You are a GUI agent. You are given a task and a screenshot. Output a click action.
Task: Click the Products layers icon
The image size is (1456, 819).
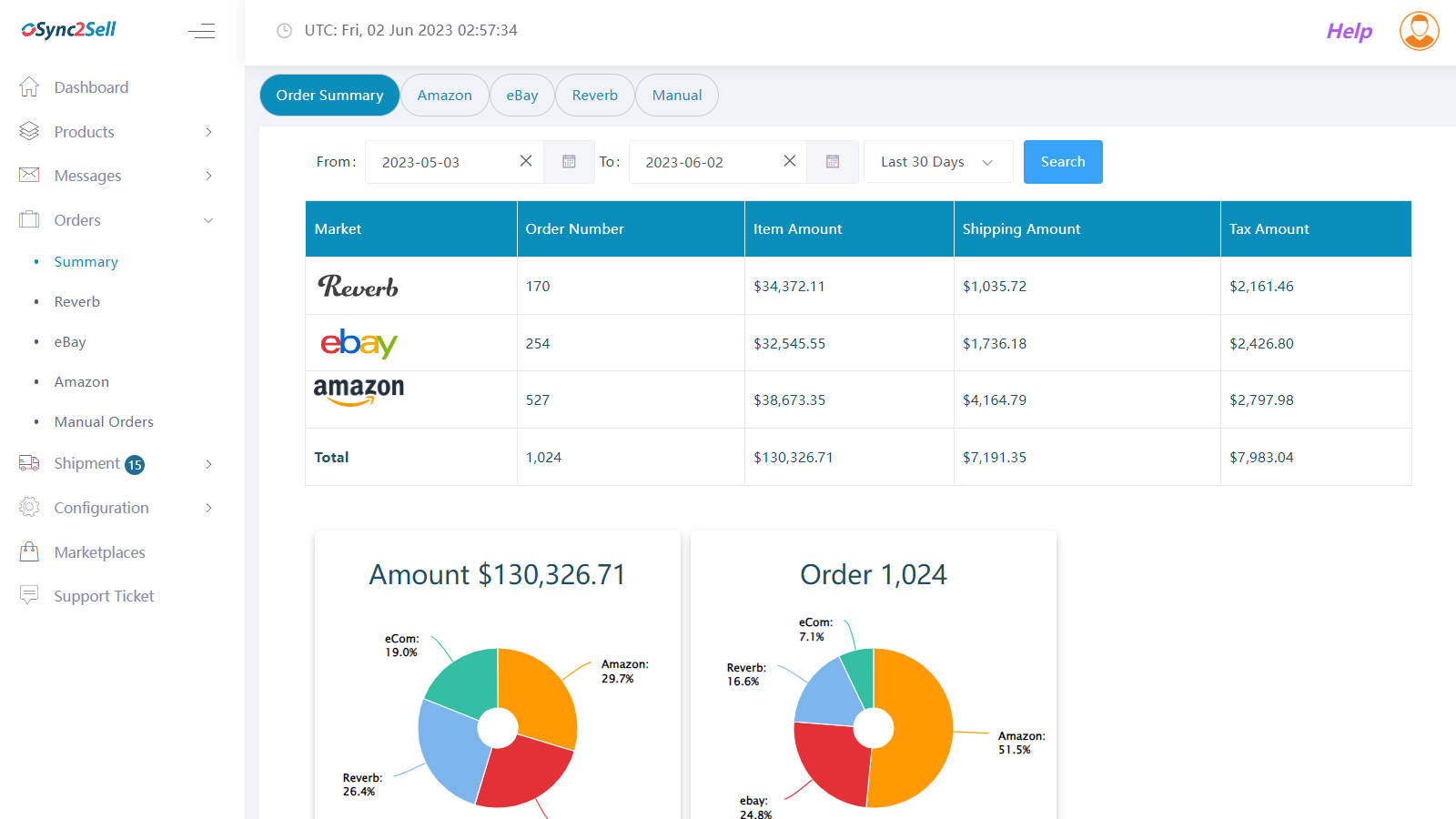point(29,132)
